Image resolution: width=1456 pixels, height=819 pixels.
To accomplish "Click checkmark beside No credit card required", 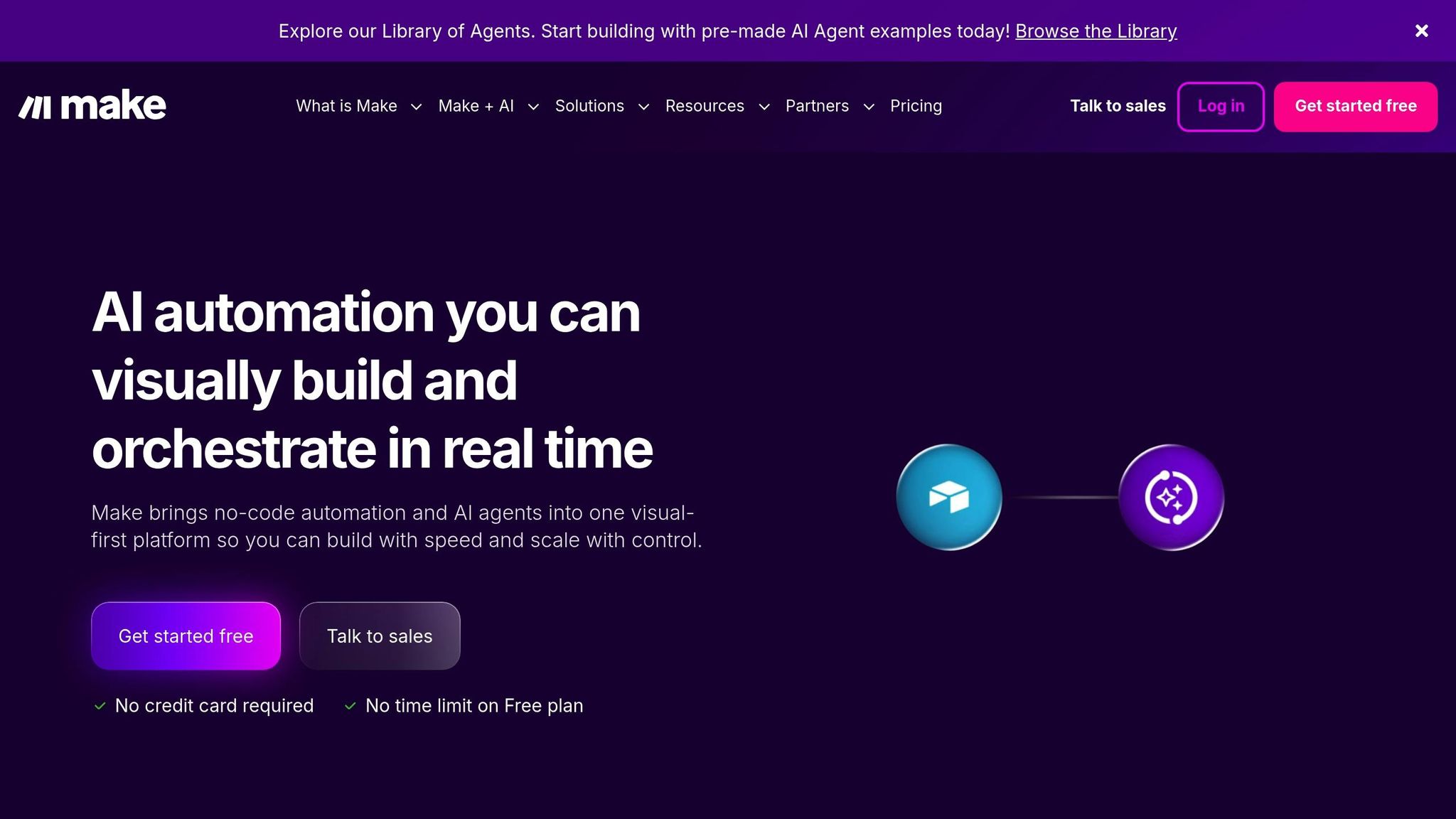I will click(100, 706).
